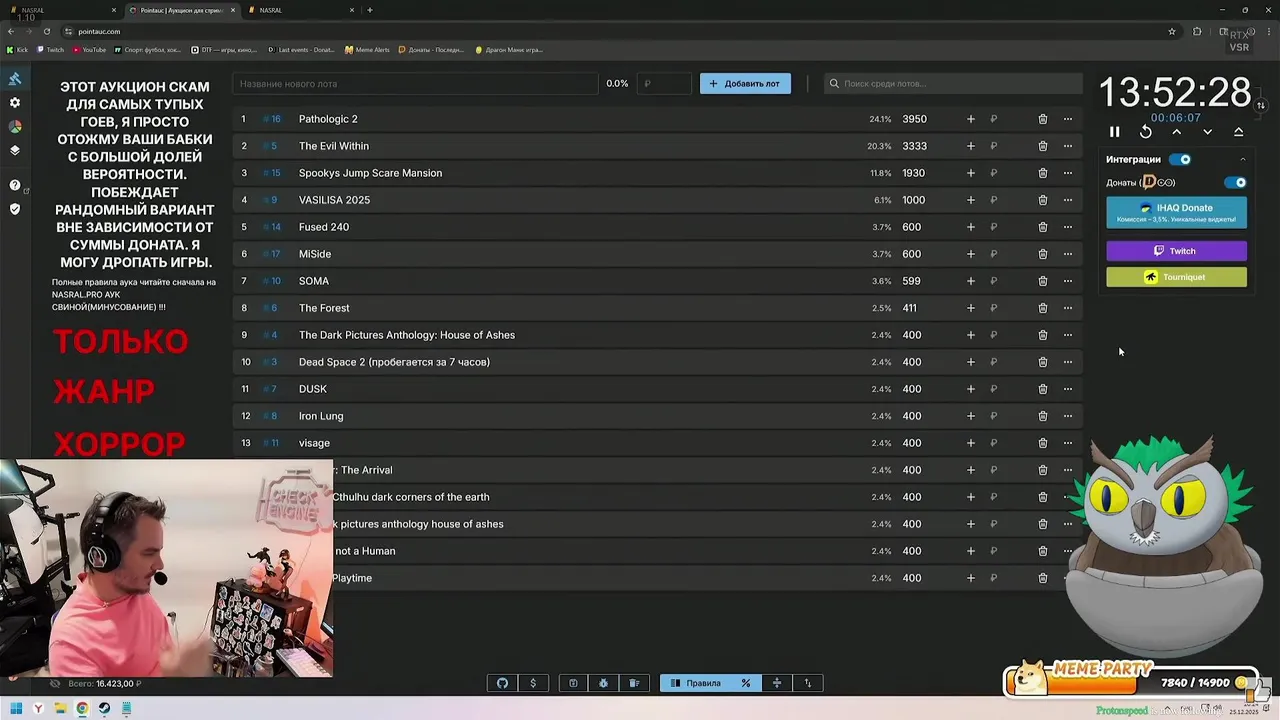Toggle the split divider icon in bottom toolbar
This screenshot has width=1280, height=720.
click(777, 683)
